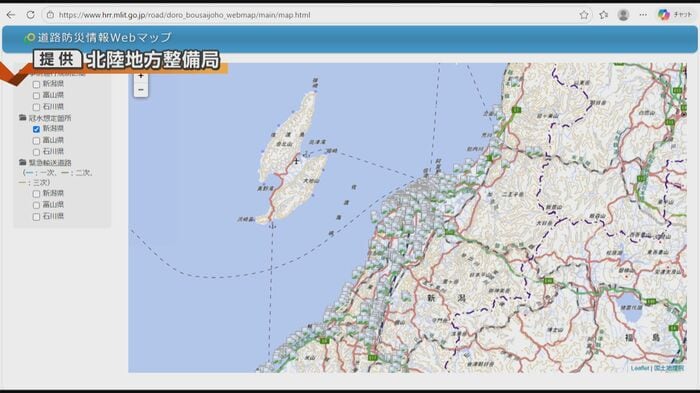Check 新潟県 under 緊急輸送道路
Image resolution: width=700 pixels, height=393 pixels.
click(x=36, y=194)
